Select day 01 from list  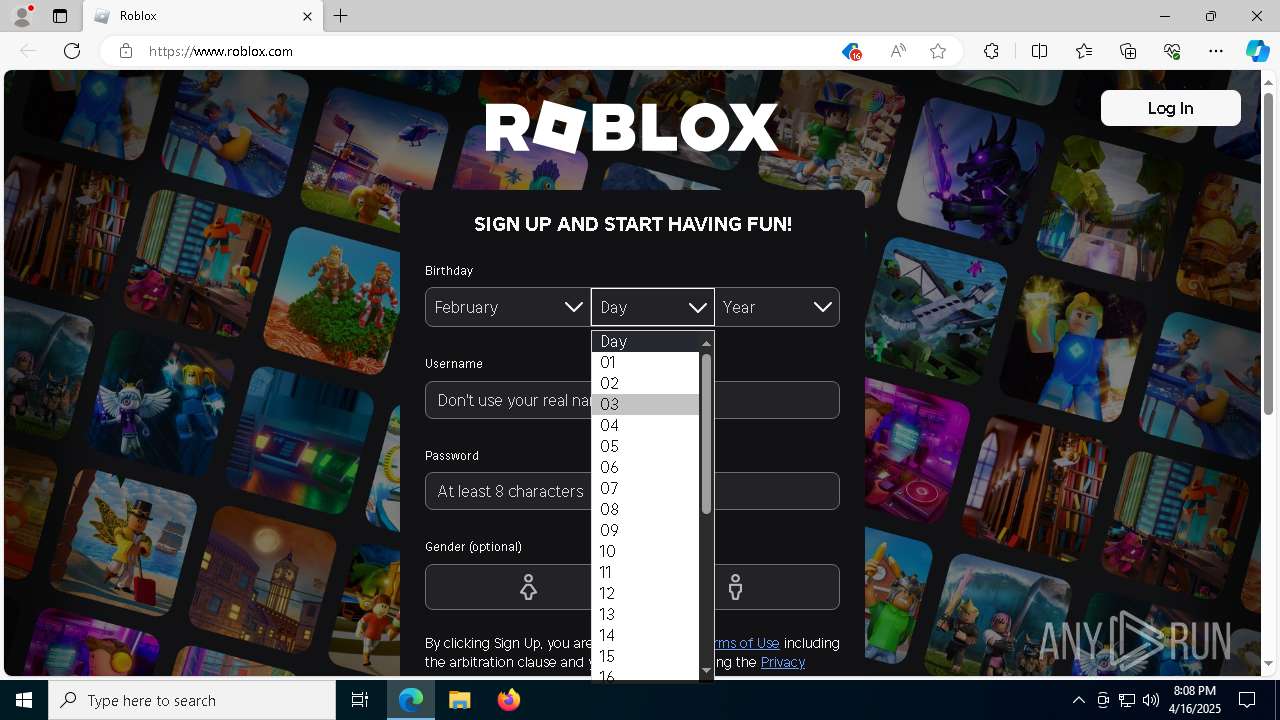pos(645,362)
